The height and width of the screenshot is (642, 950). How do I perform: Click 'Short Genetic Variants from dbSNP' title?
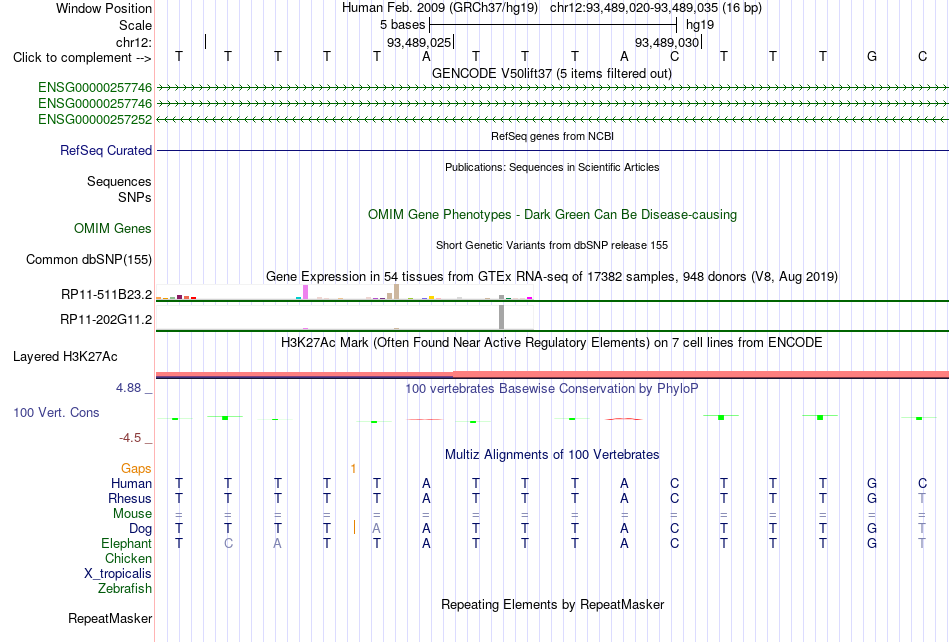(551, 245)
